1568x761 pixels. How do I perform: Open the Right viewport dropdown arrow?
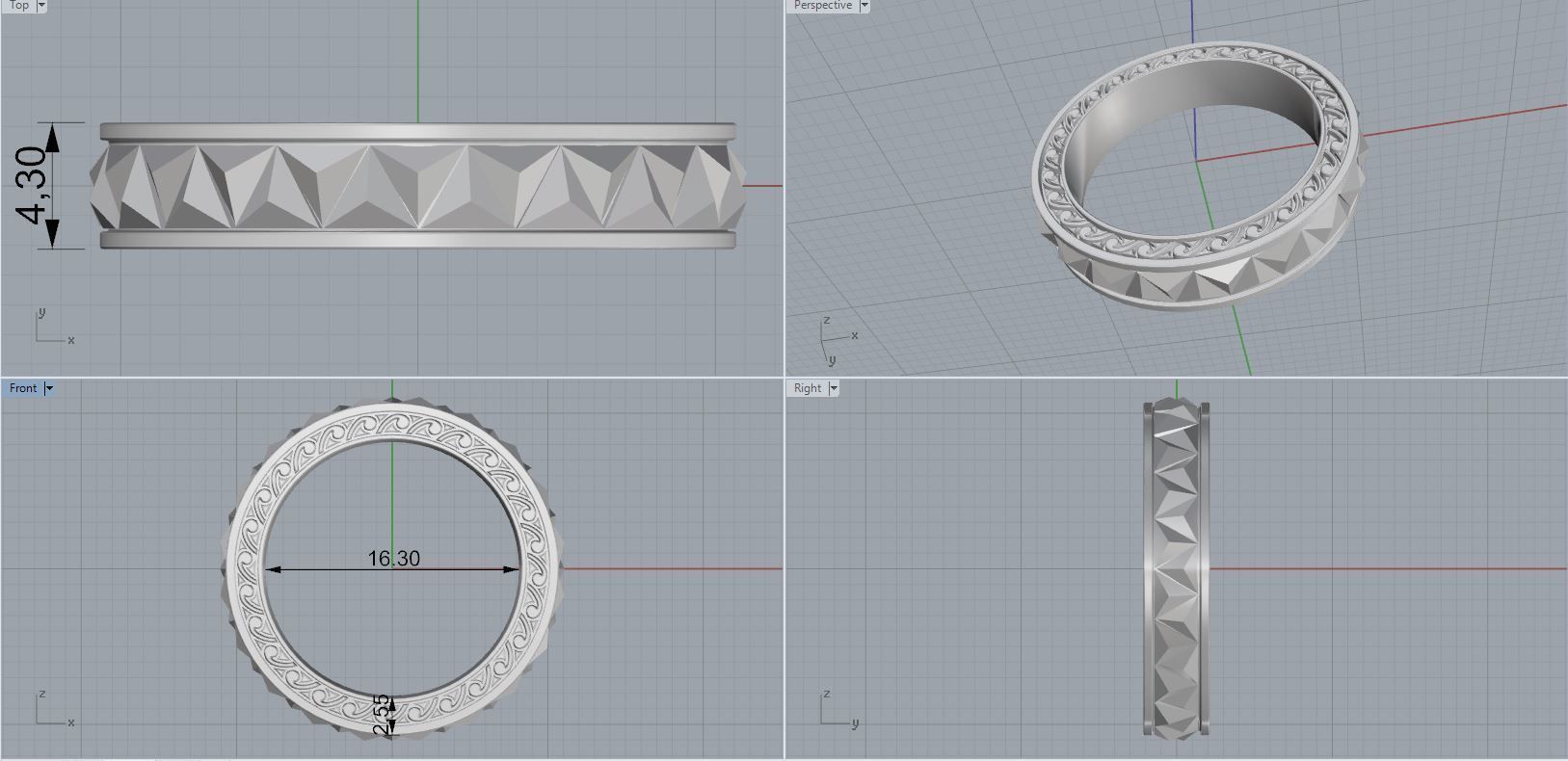click(834, 388)
